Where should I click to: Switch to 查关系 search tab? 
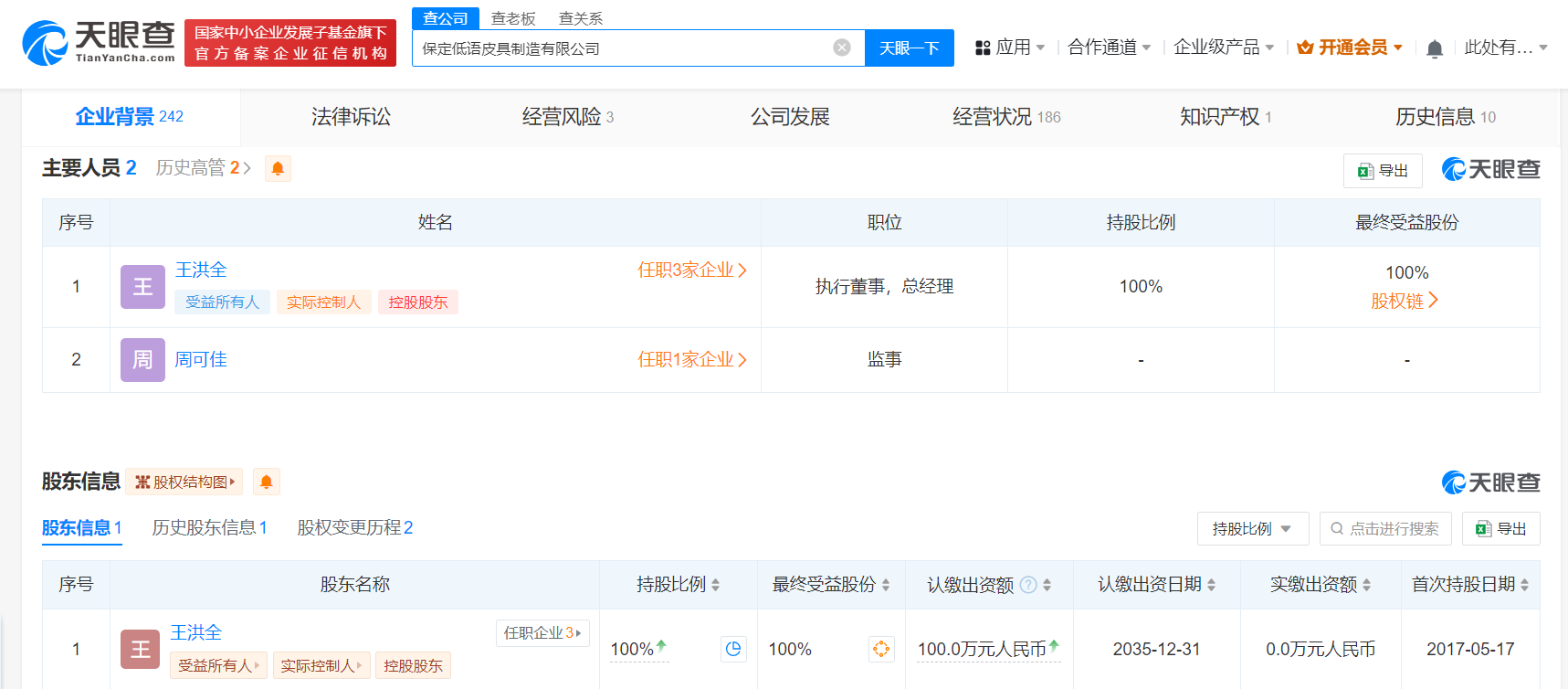point(581,18)
